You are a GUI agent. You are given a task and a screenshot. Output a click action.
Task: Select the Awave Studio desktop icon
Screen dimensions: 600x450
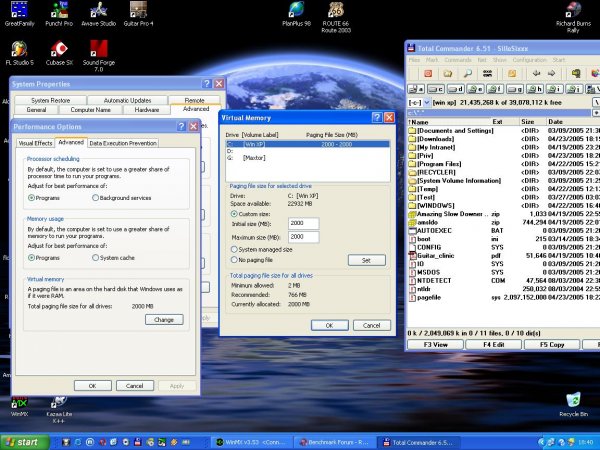[x=98, y=13]
